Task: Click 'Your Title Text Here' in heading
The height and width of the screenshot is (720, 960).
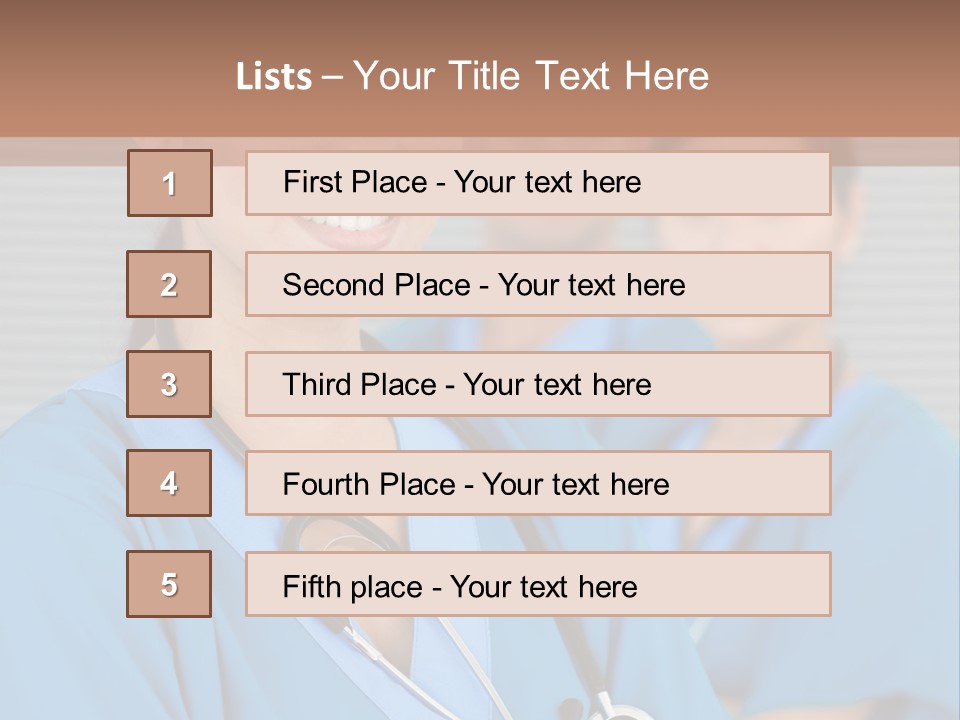Action: tap(531, 76)
